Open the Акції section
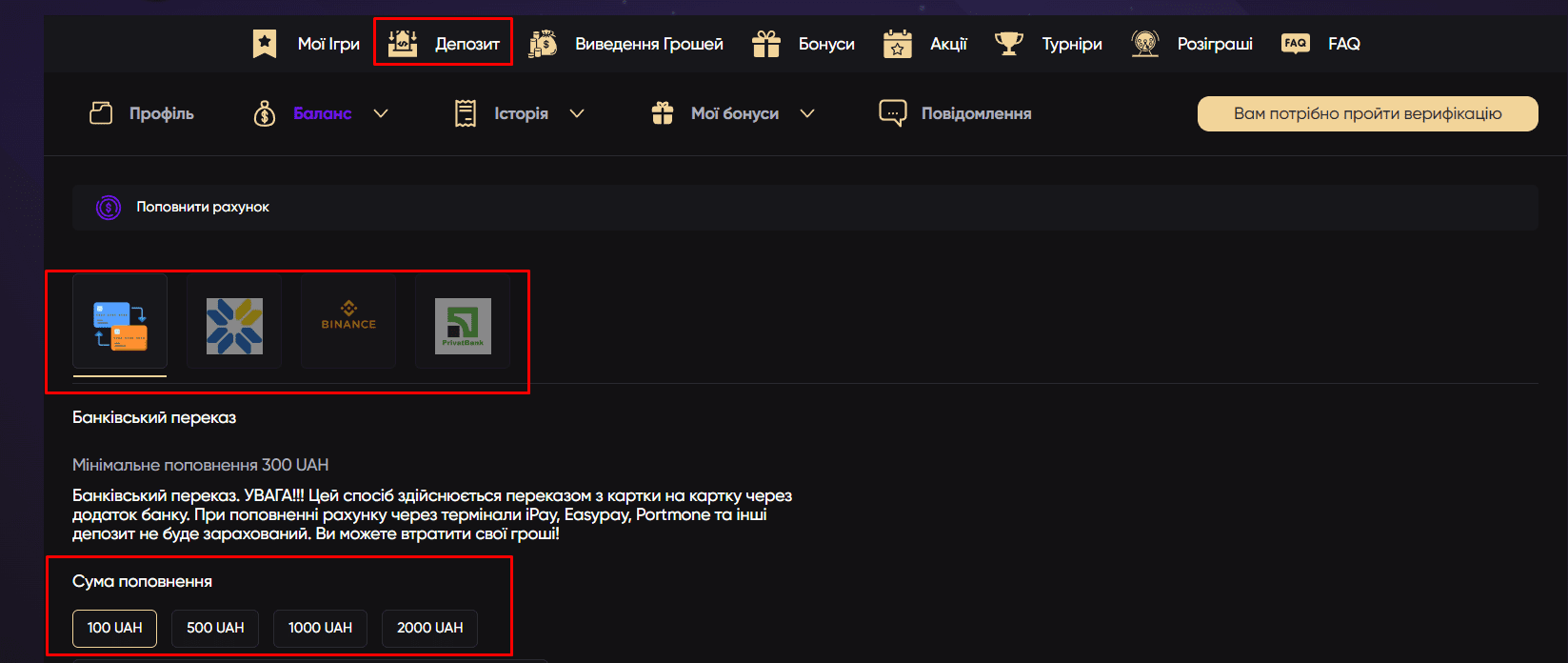 (948, 44)
